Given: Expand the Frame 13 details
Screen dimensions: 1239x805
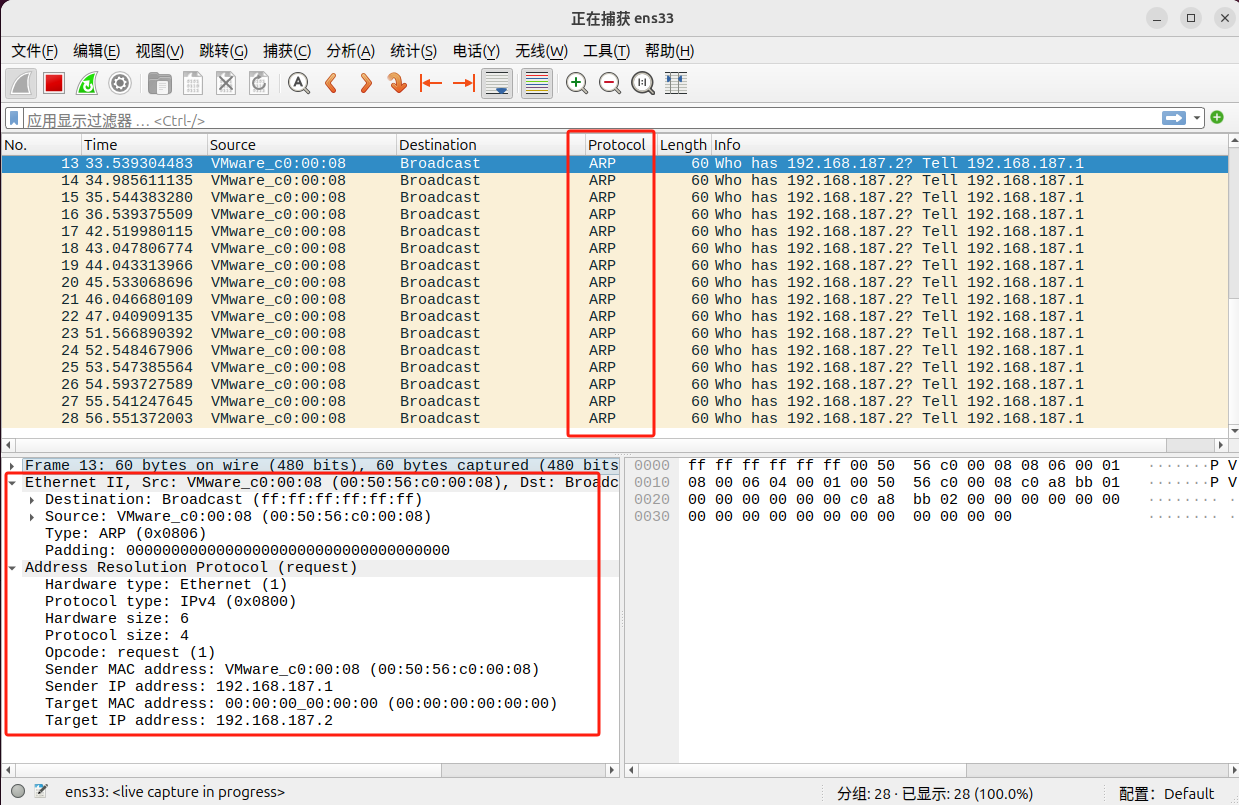Looking at the screenshot, I should [x=12, y=466].
